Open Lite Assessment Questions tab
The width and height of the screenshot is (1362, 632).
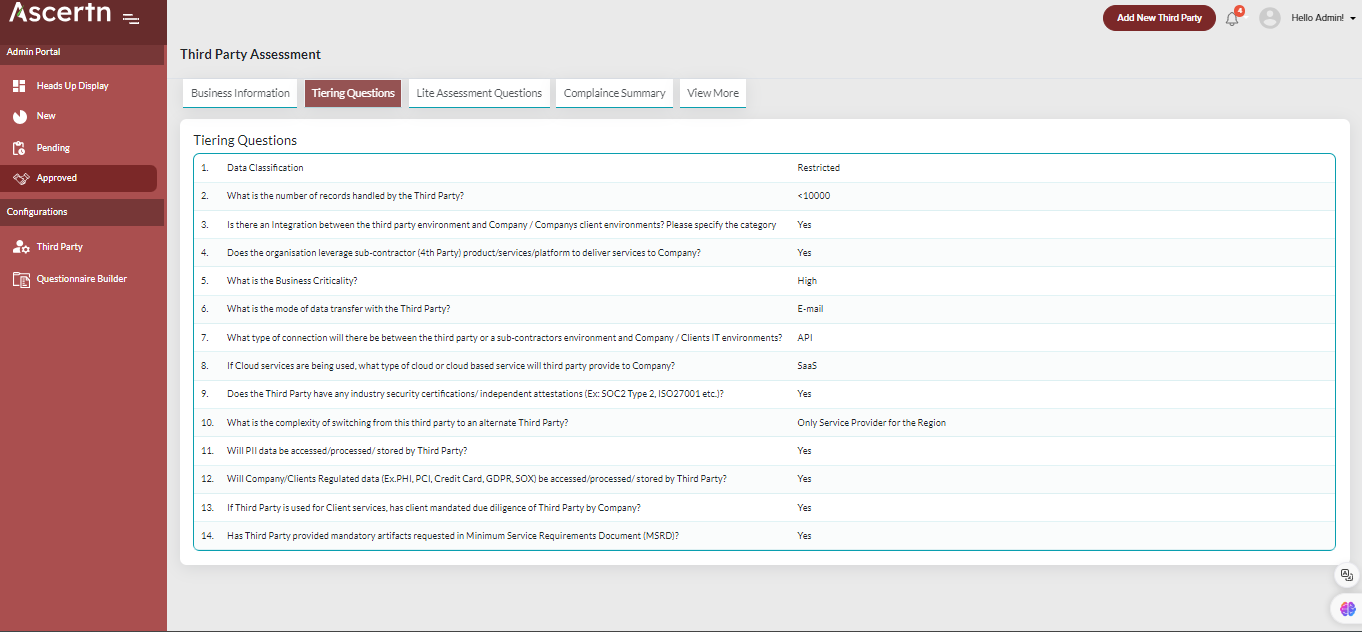point(479,93)
